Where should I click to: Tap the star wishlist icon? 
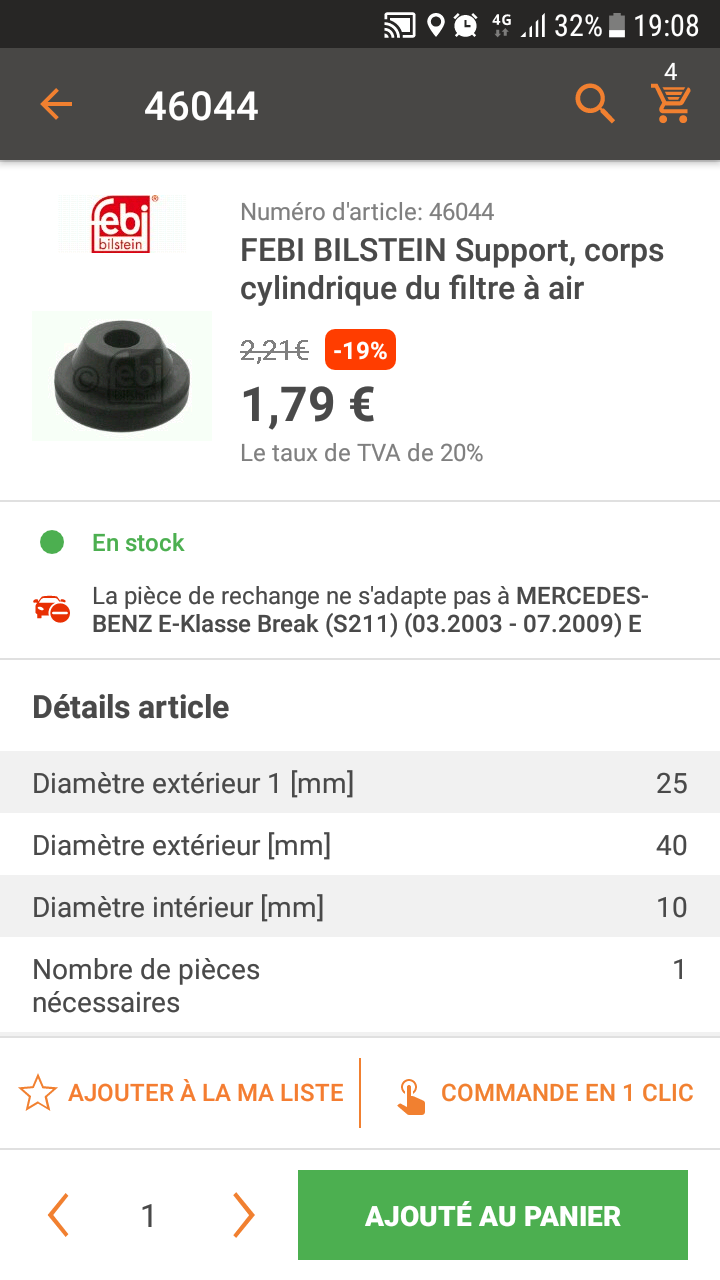pos(38,1093)
